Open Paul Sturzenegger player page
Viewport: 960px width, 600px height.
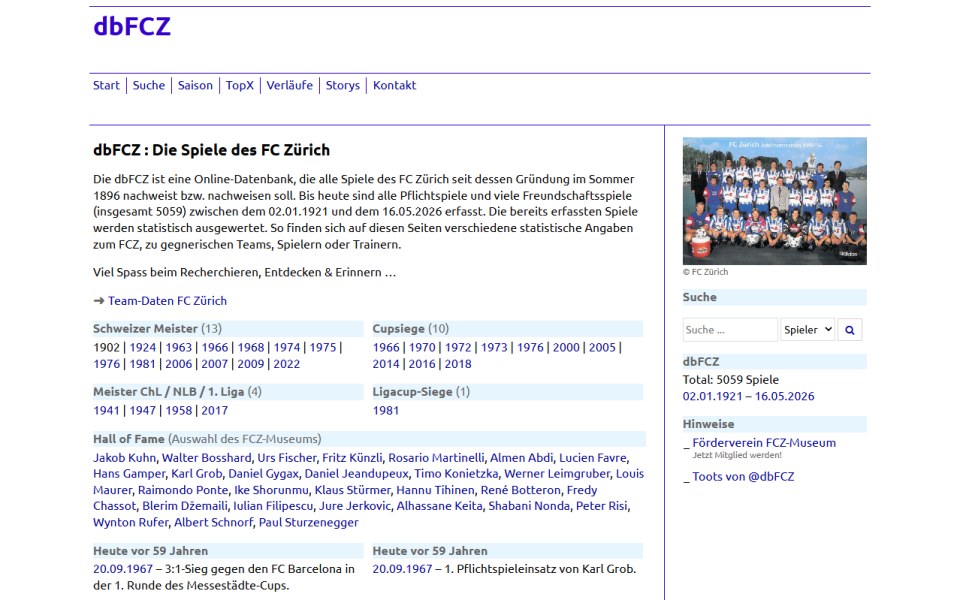coord(309,522)
